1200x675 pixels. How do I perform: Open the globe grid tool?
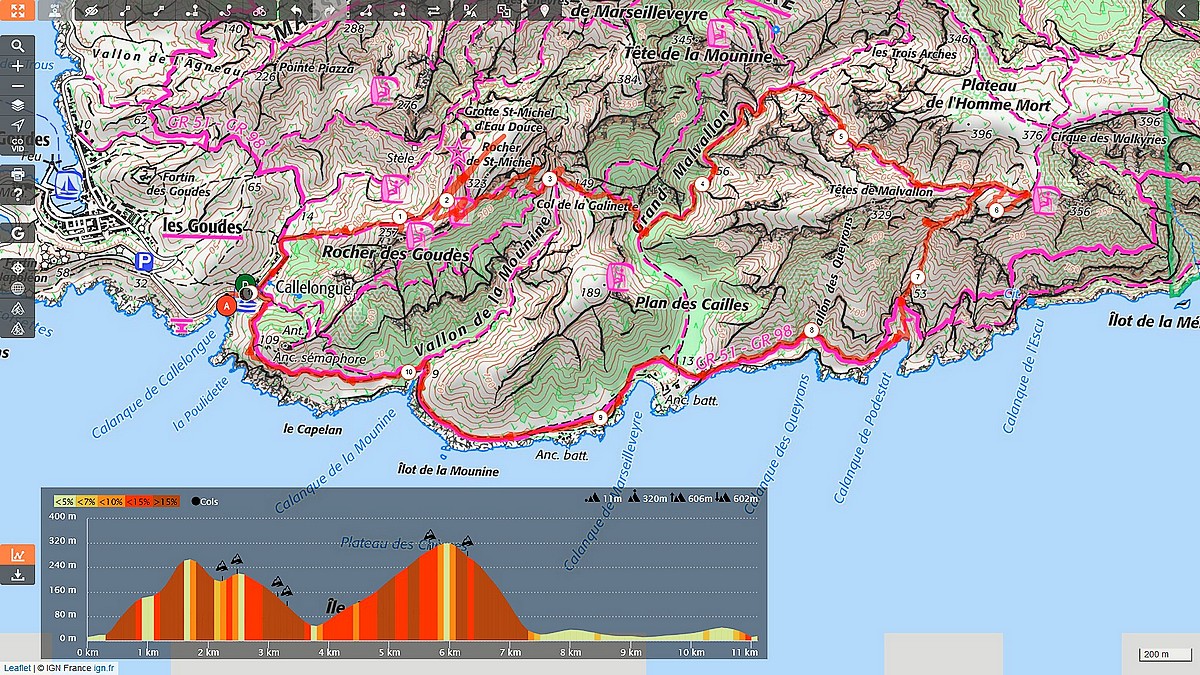18,289
